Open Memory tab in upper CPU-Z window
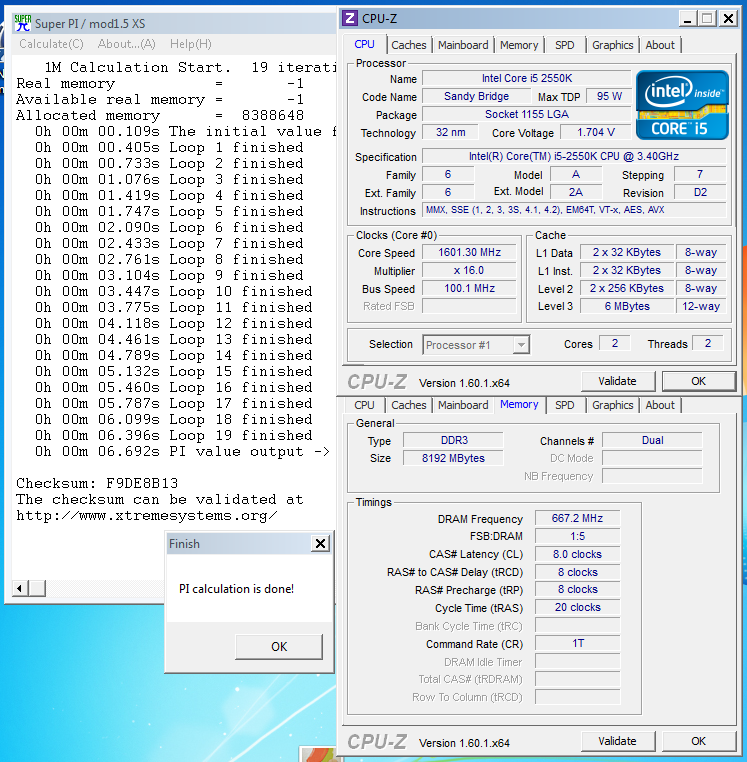 pos(519,45)
